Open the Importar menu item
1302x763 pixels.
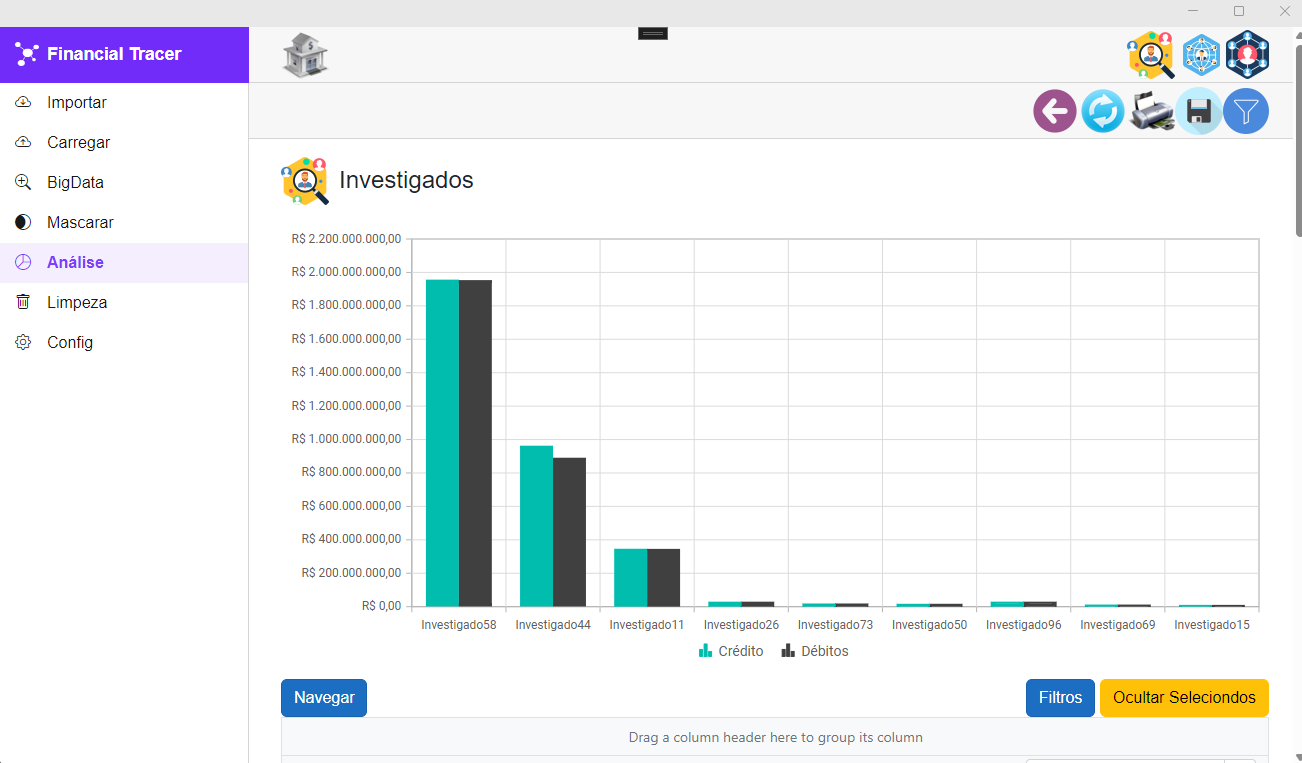pyautogui.click(x=77, y=102)
